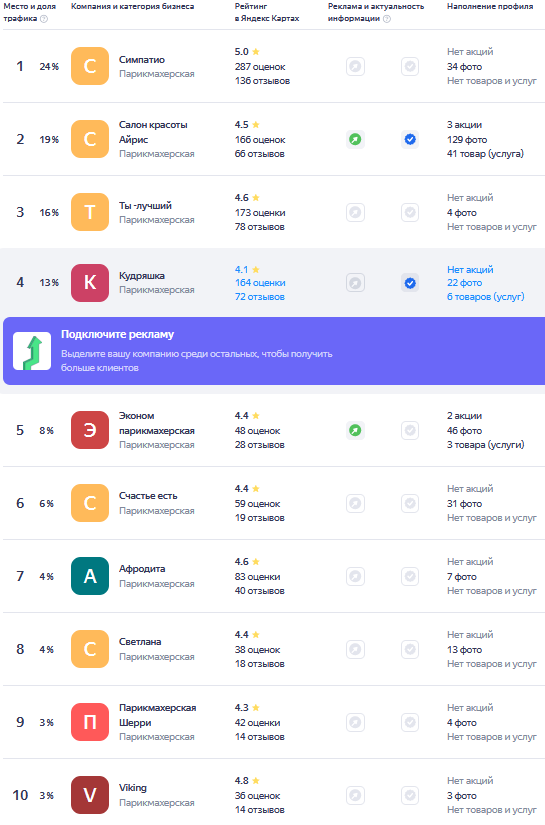Click the green arrow icon in "Подключите рекламу" banner
Viewport: 545px width, 825px height.
click(32, 351)
